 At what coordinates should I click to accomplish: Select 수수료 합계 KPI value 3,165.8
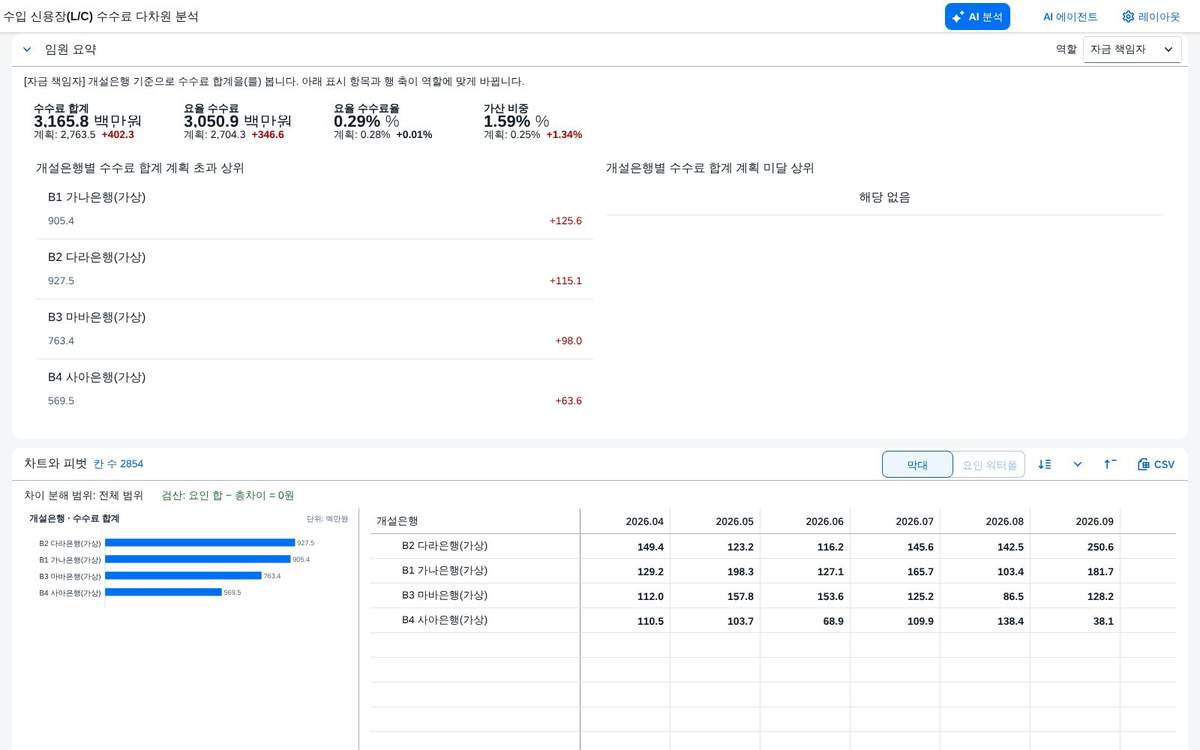click(62, 121)
